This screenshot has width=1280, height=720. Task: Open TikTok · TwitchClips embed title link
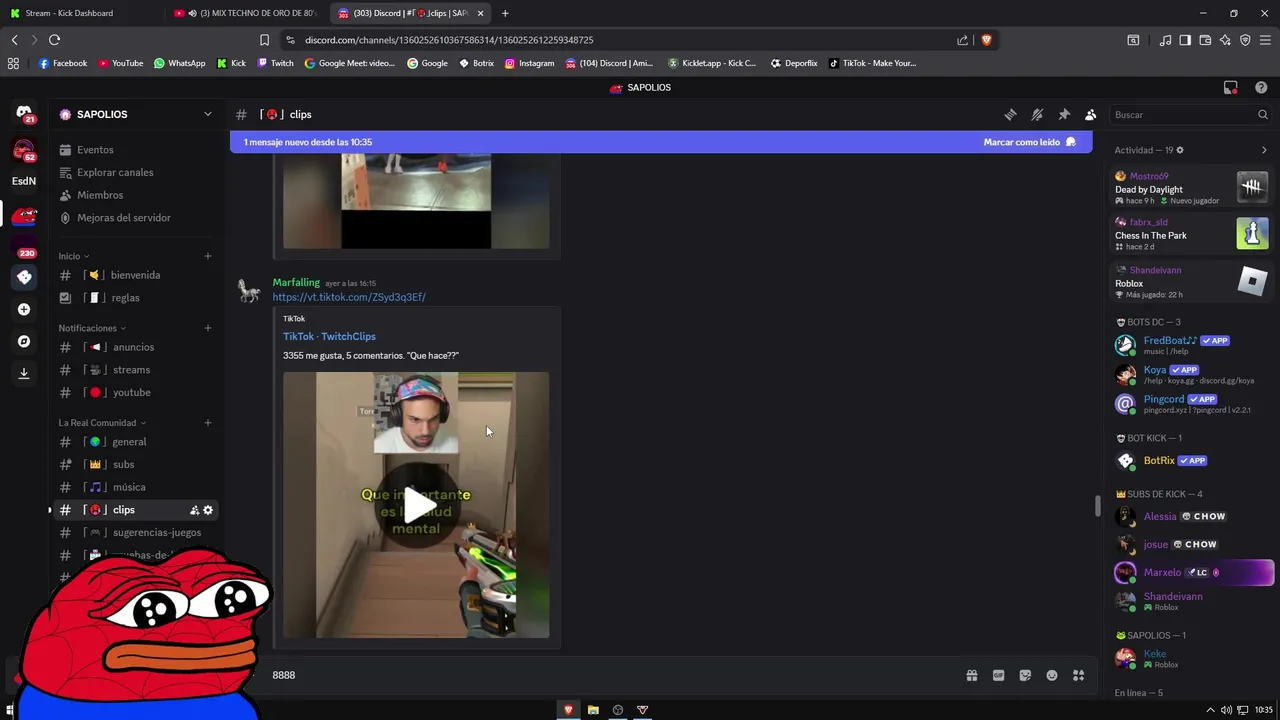click(329, 337)
